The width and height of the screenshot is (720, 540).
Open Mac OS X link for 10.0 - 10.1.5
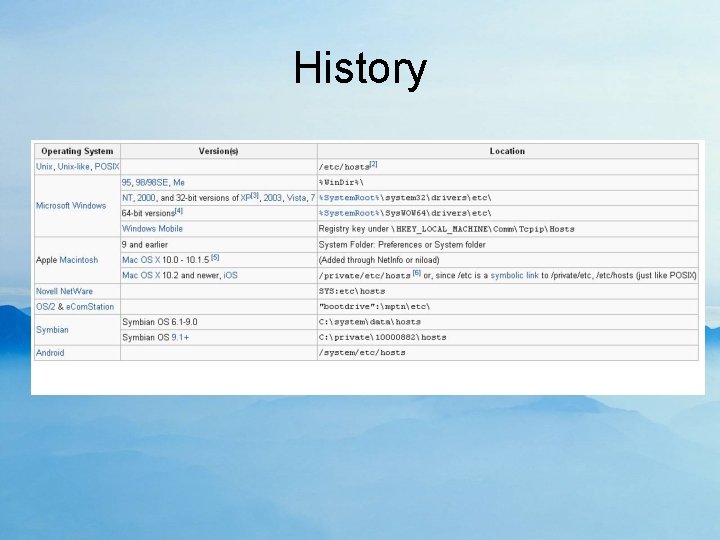coord(141,260)
